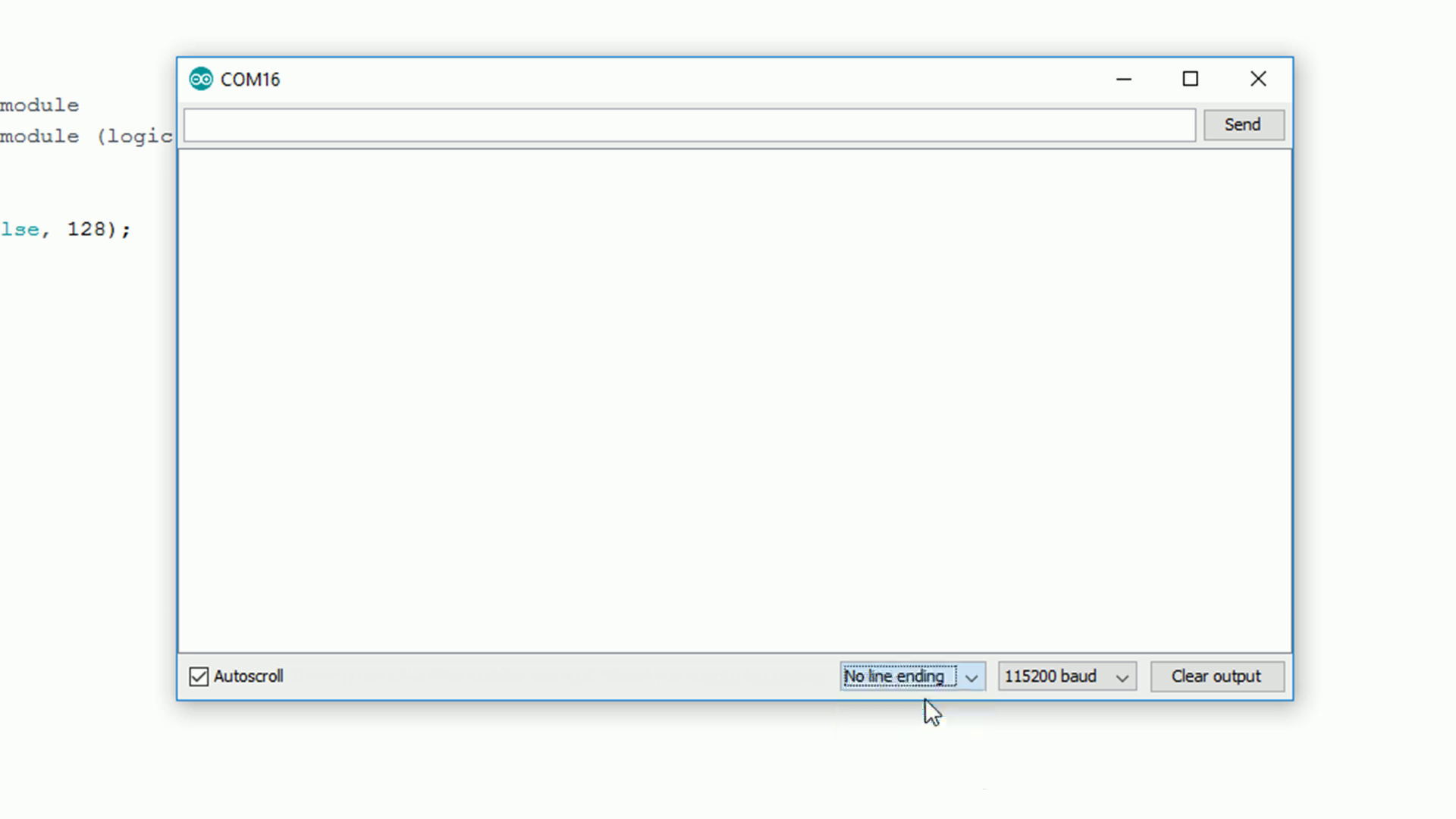Expand the 115200 baud rate dropdown
Screen dimensions: 1456x819
coord(1121,676)
